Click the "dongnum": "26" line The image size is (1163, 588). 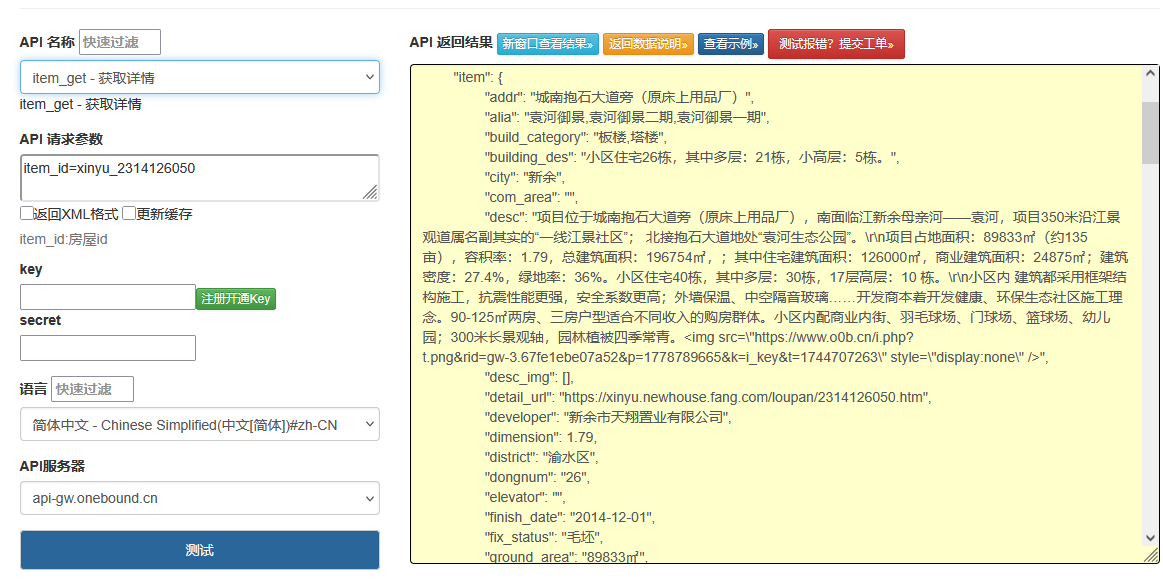point(538,477)
